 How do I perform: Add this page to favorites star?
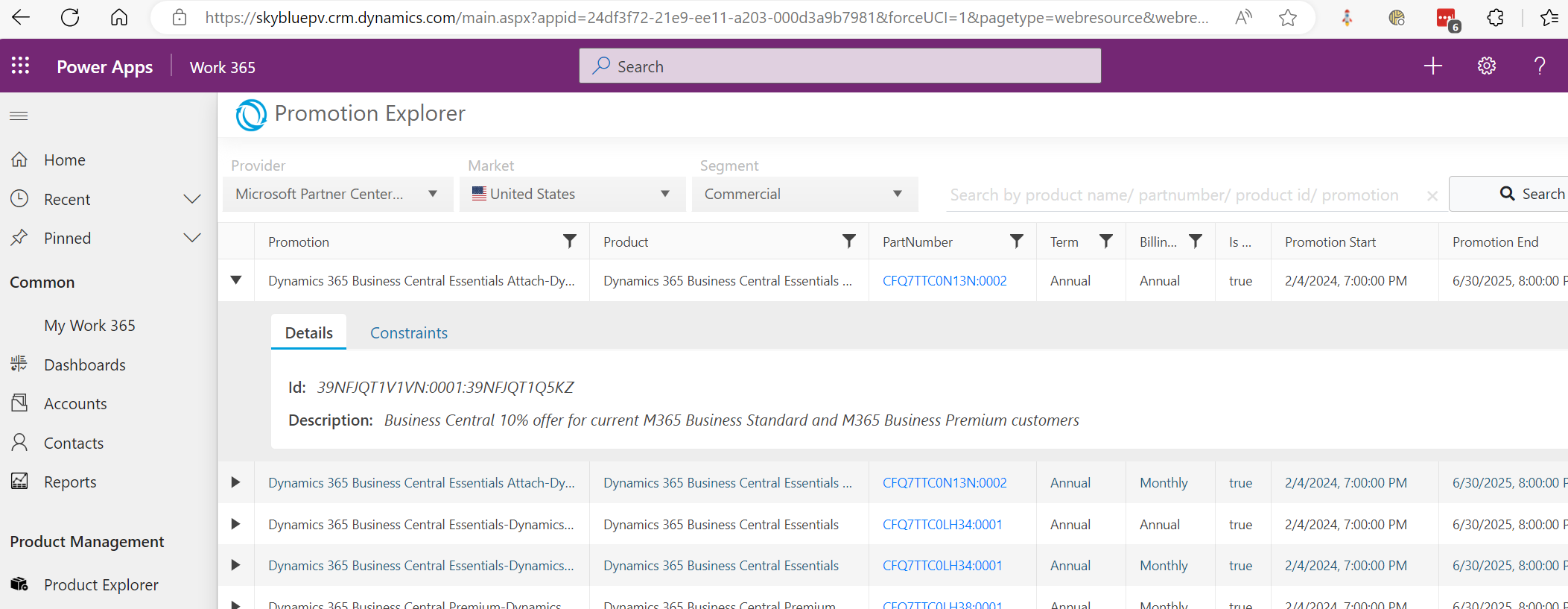[1288, 17]
